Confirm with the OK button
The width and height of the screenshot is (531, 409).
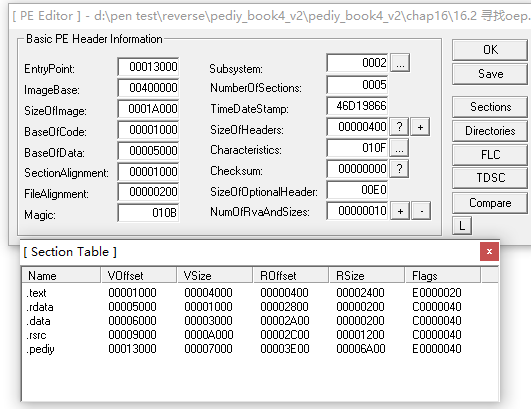pos(490,50)
